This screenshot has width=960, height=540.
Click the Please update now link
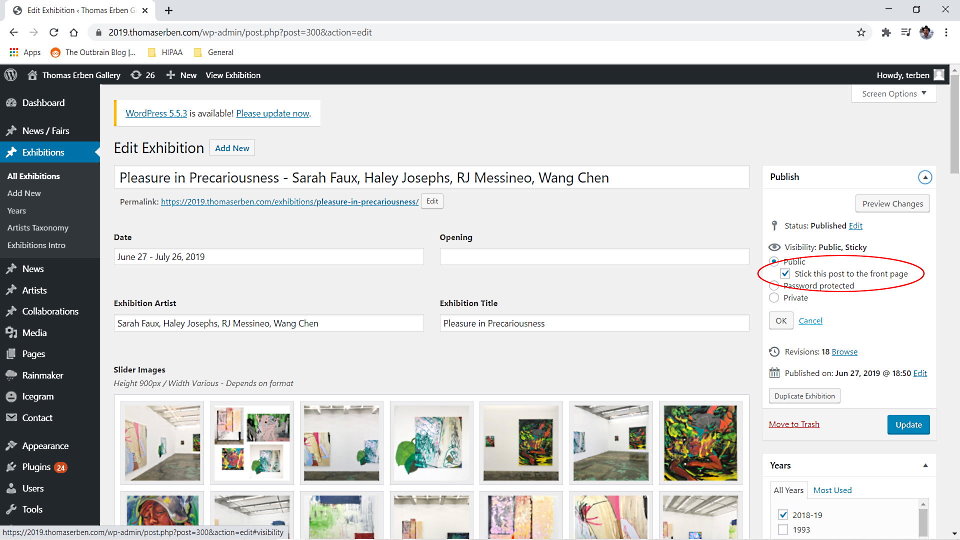272,113
